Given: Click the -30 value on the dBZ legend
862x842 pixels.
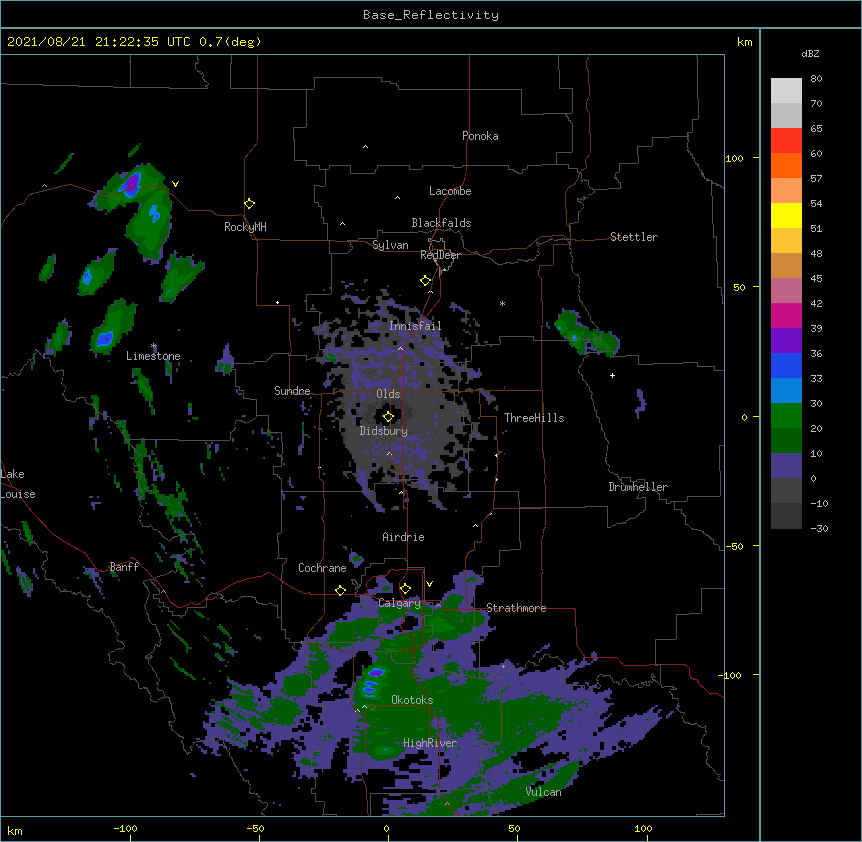Looking at the screenshot, I should click(819, 528).
